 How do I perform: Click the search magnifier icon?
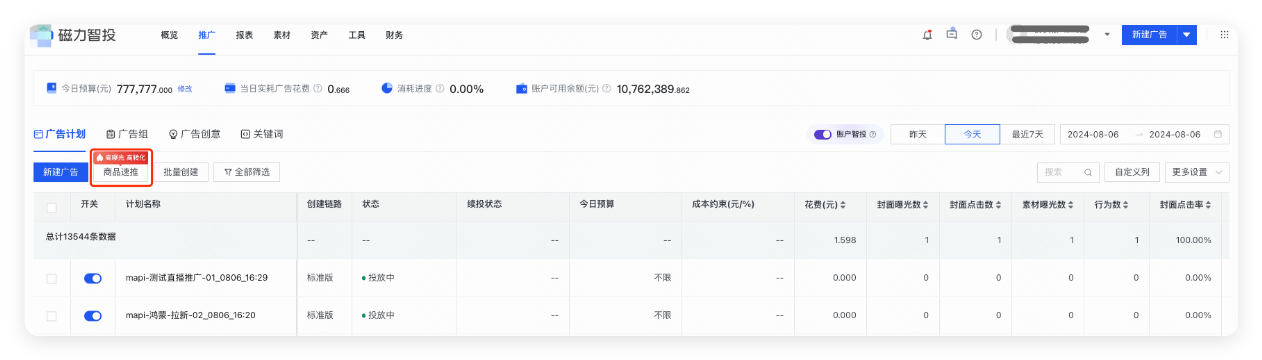(x=1089, y=172)
